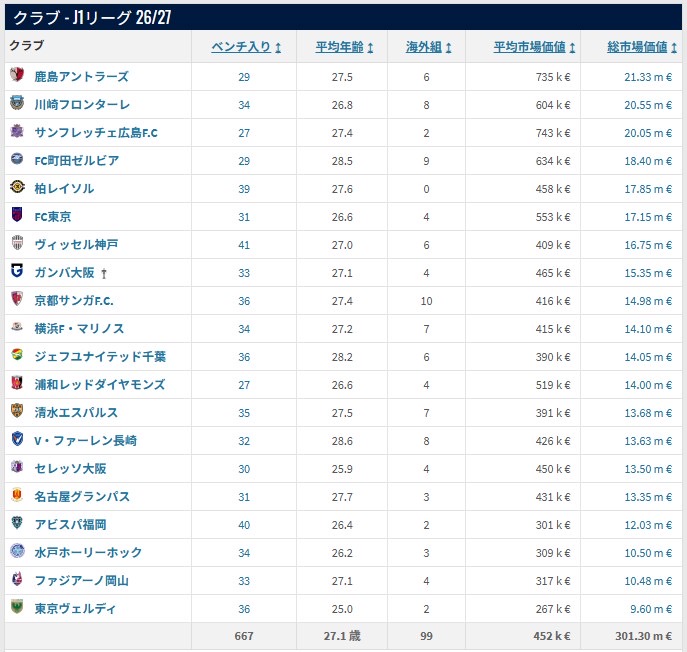The image size is (687, 652).
Task: Open the ガンバ大阪 club link
Action: [64, 273]
